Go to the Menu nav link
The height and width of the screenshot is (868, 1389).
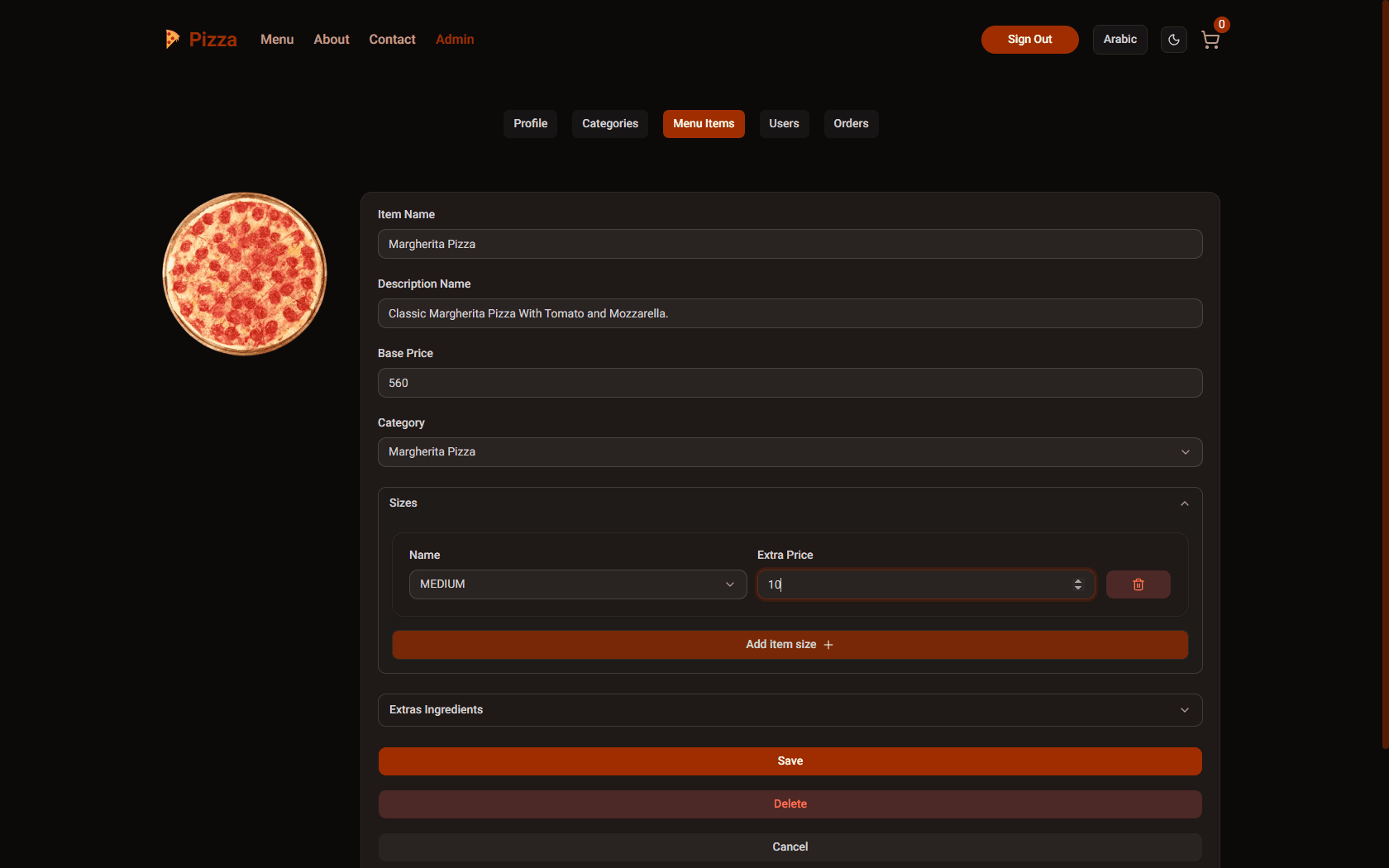[x=277, y=40]
